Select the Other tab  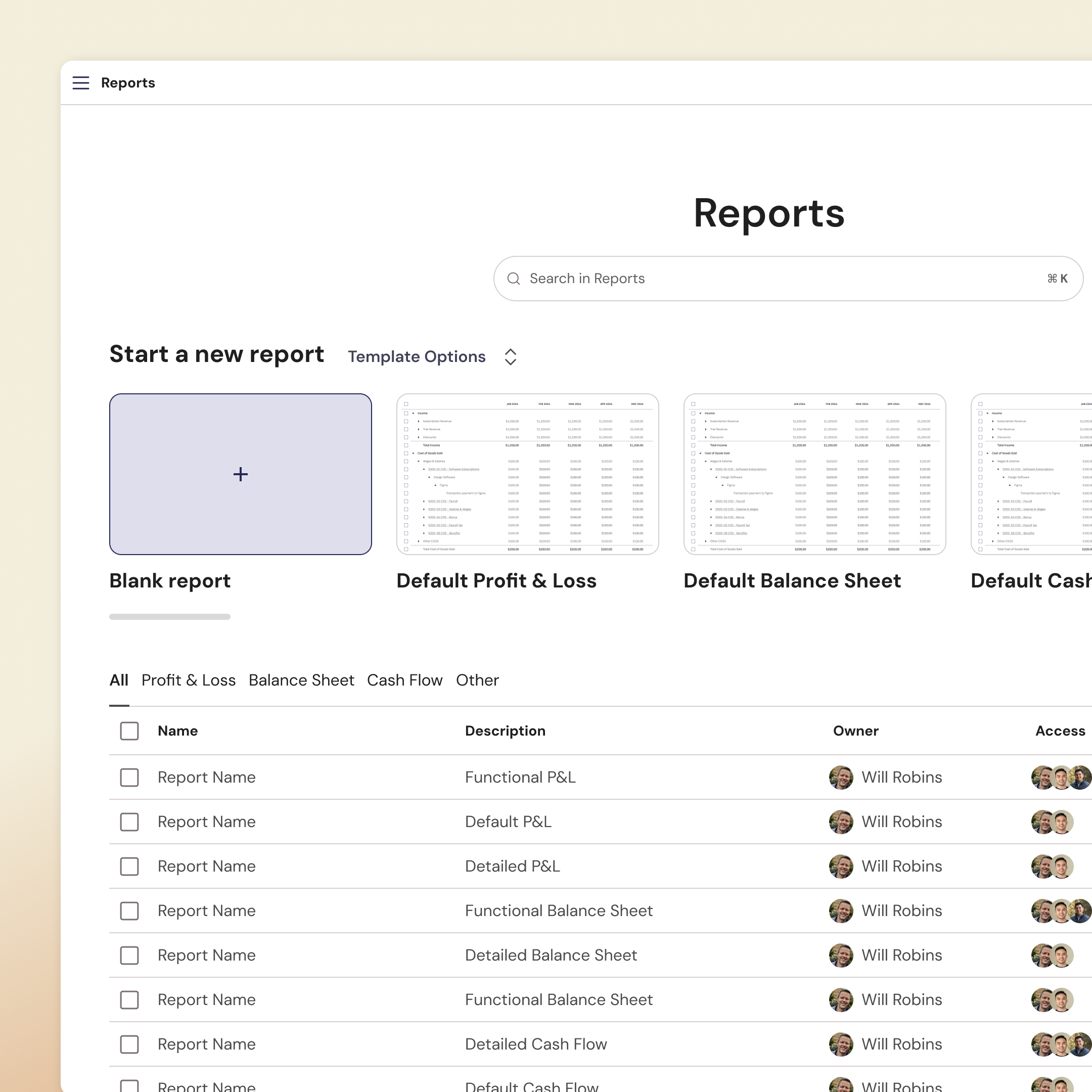pos(477,680)
